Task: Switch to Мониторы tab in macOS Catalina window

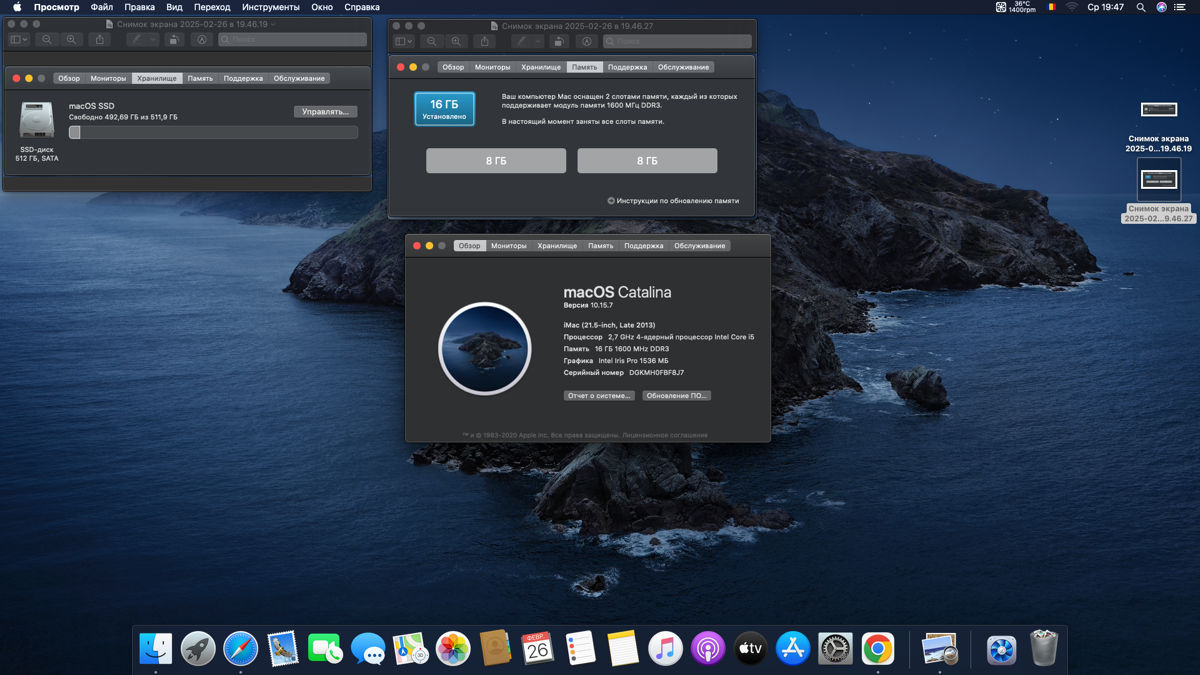Action: click(509, 246)
